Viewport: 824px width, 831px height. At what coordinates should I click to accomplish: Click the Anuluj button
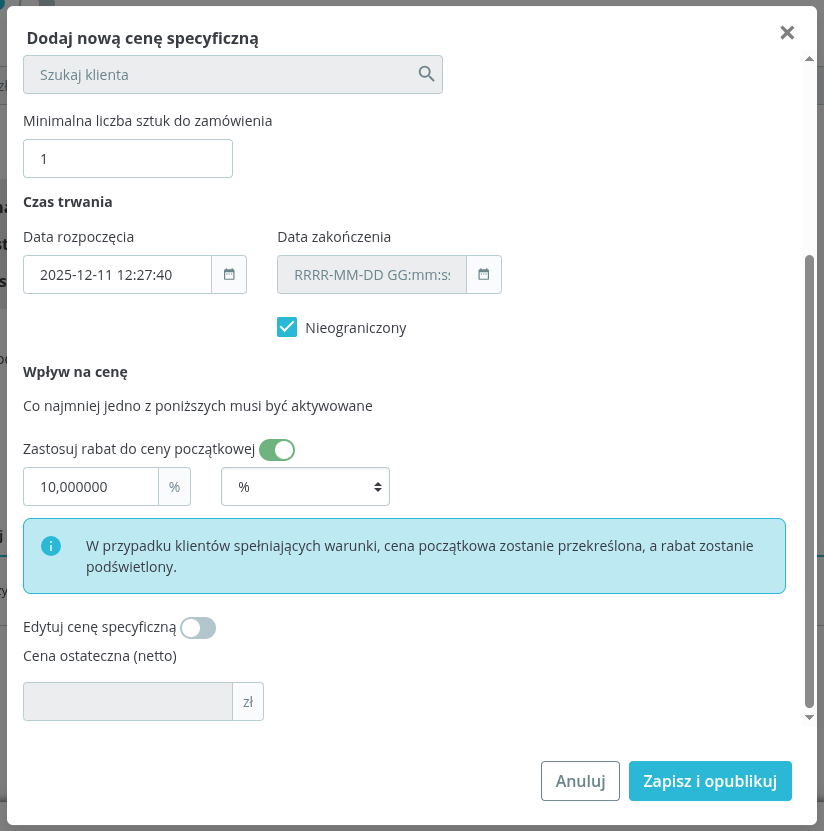(x=580, y=781)
